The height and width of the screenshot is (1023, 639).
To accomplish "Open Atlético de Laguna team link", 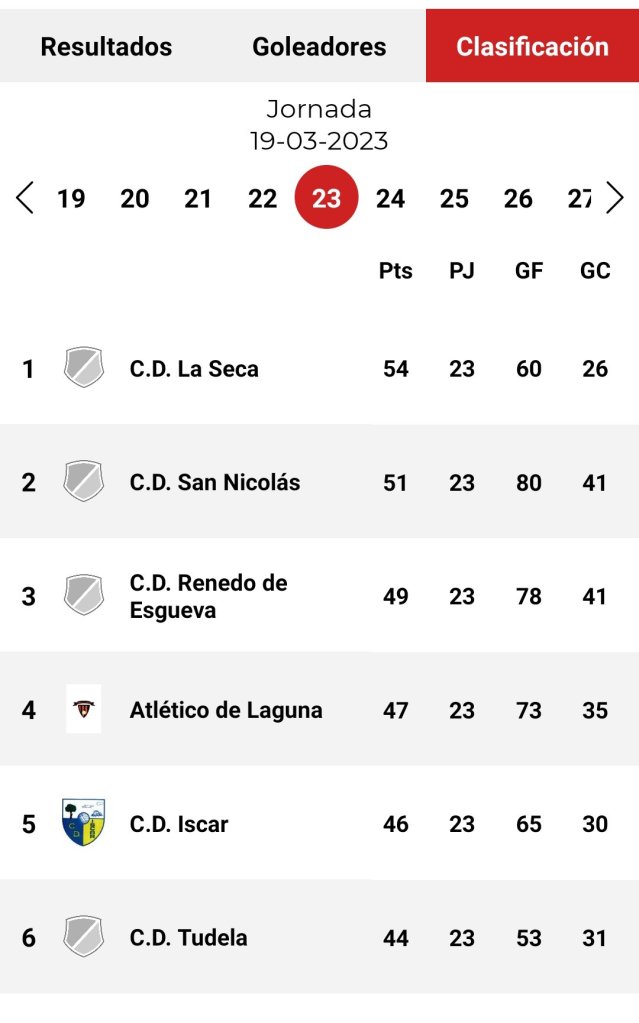I will pos(226,710).
